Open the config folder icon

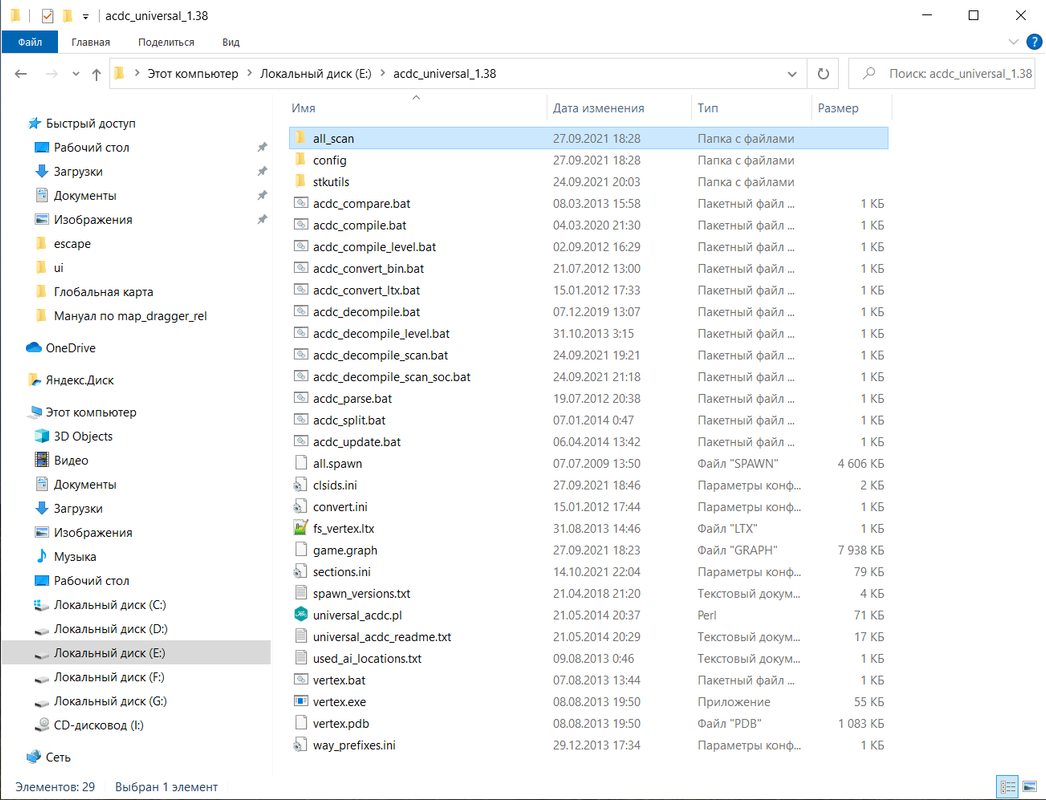click(x=301, y=160)
